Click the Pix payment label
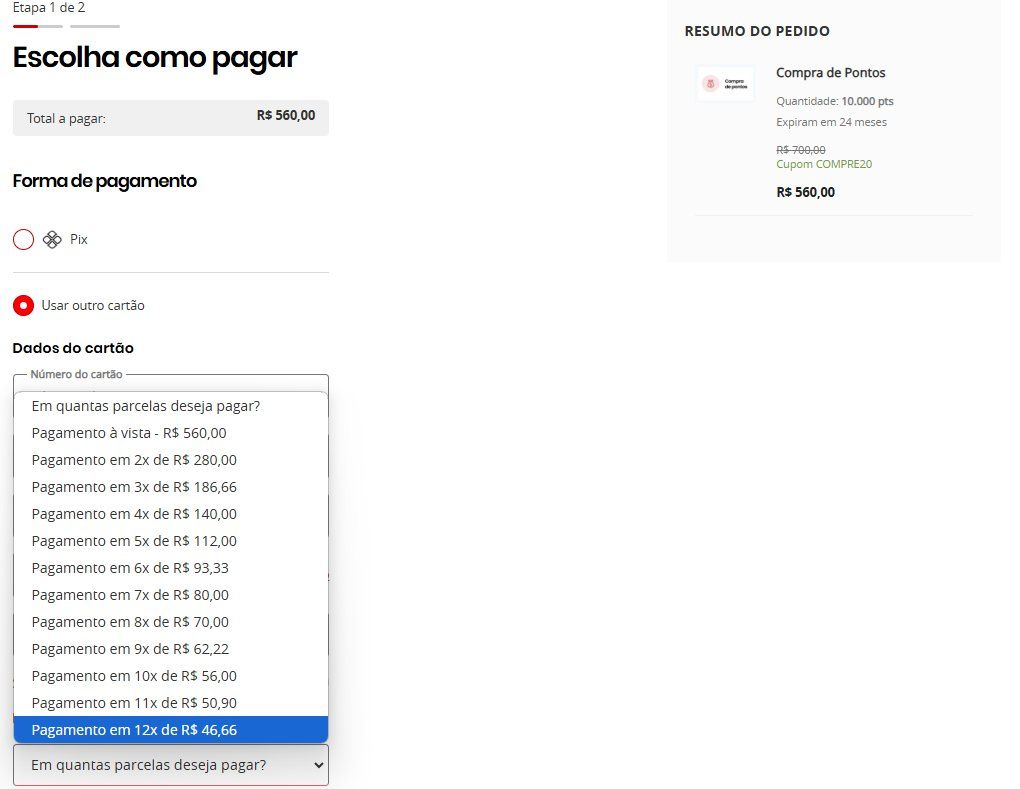Viewport: 1020px width, 789px height. coord(79,239)
